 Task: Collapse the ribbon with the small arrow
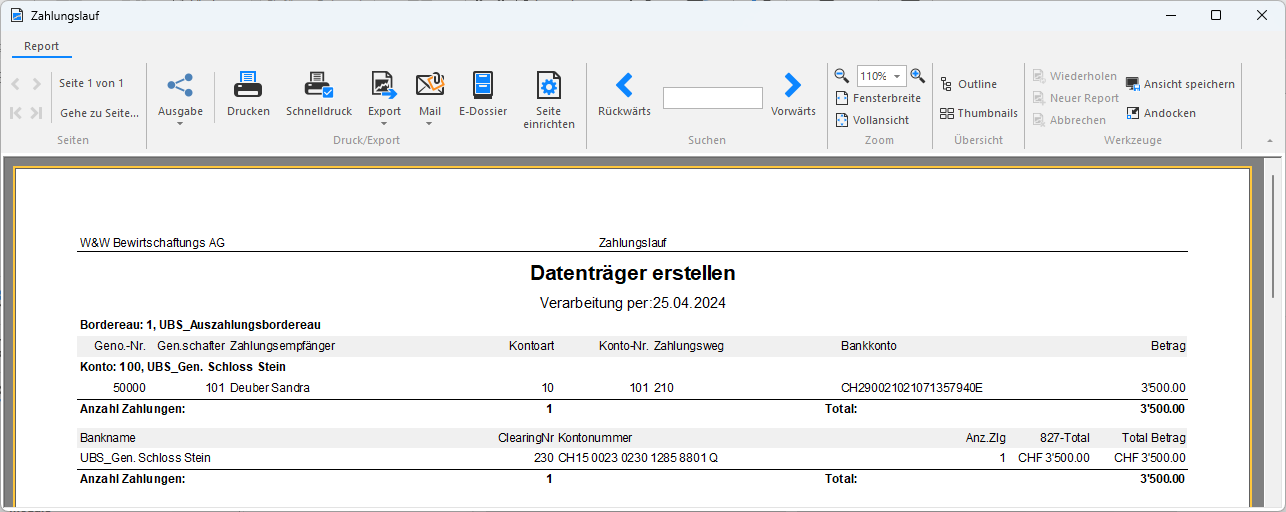[x=1270, y=141]
